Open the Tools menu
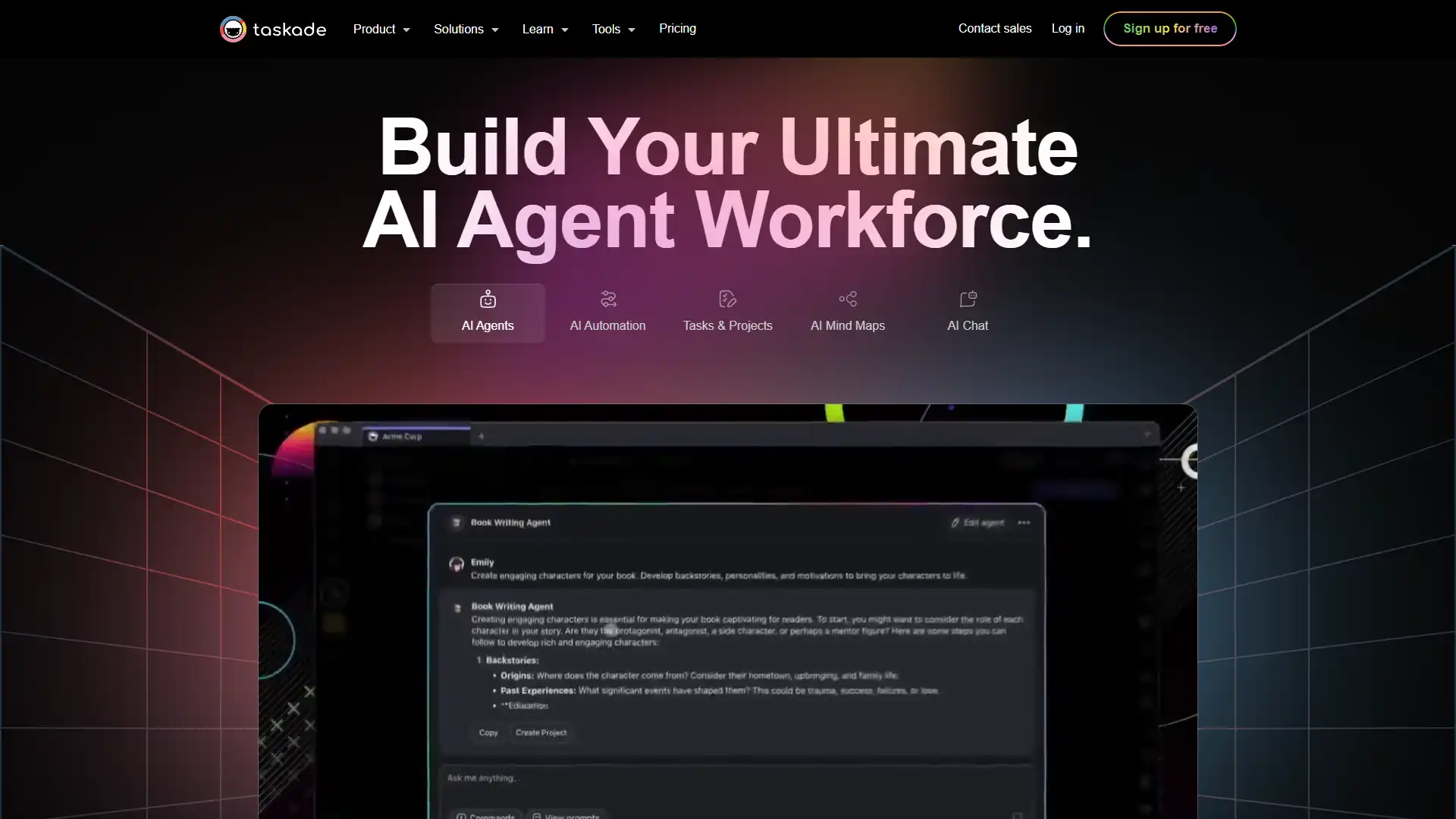 (x=612, y=28)
